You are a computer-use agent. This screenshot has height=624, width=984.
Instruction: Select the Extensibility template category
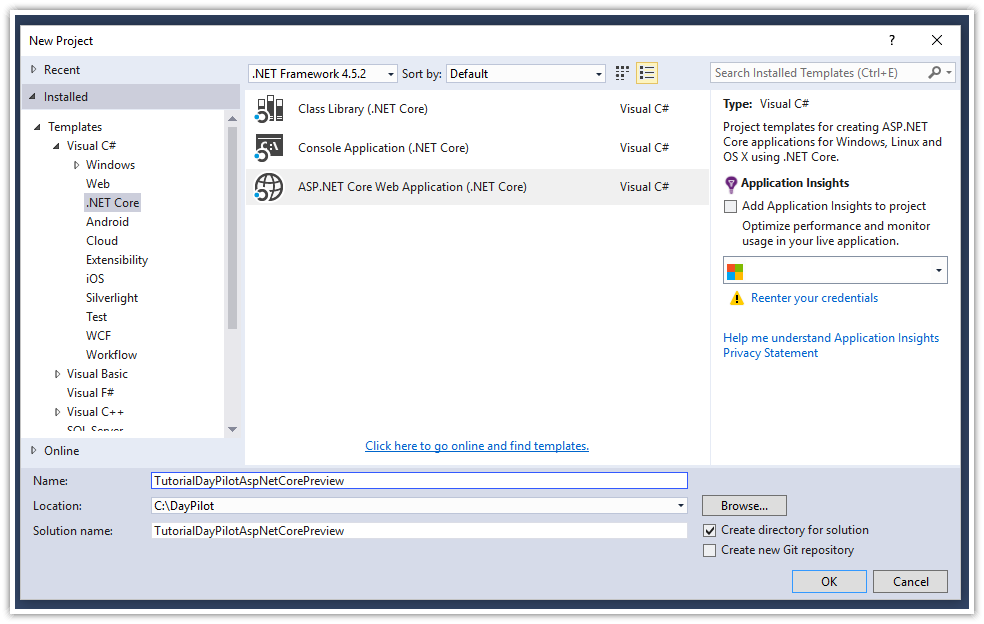tap(117, 260)
